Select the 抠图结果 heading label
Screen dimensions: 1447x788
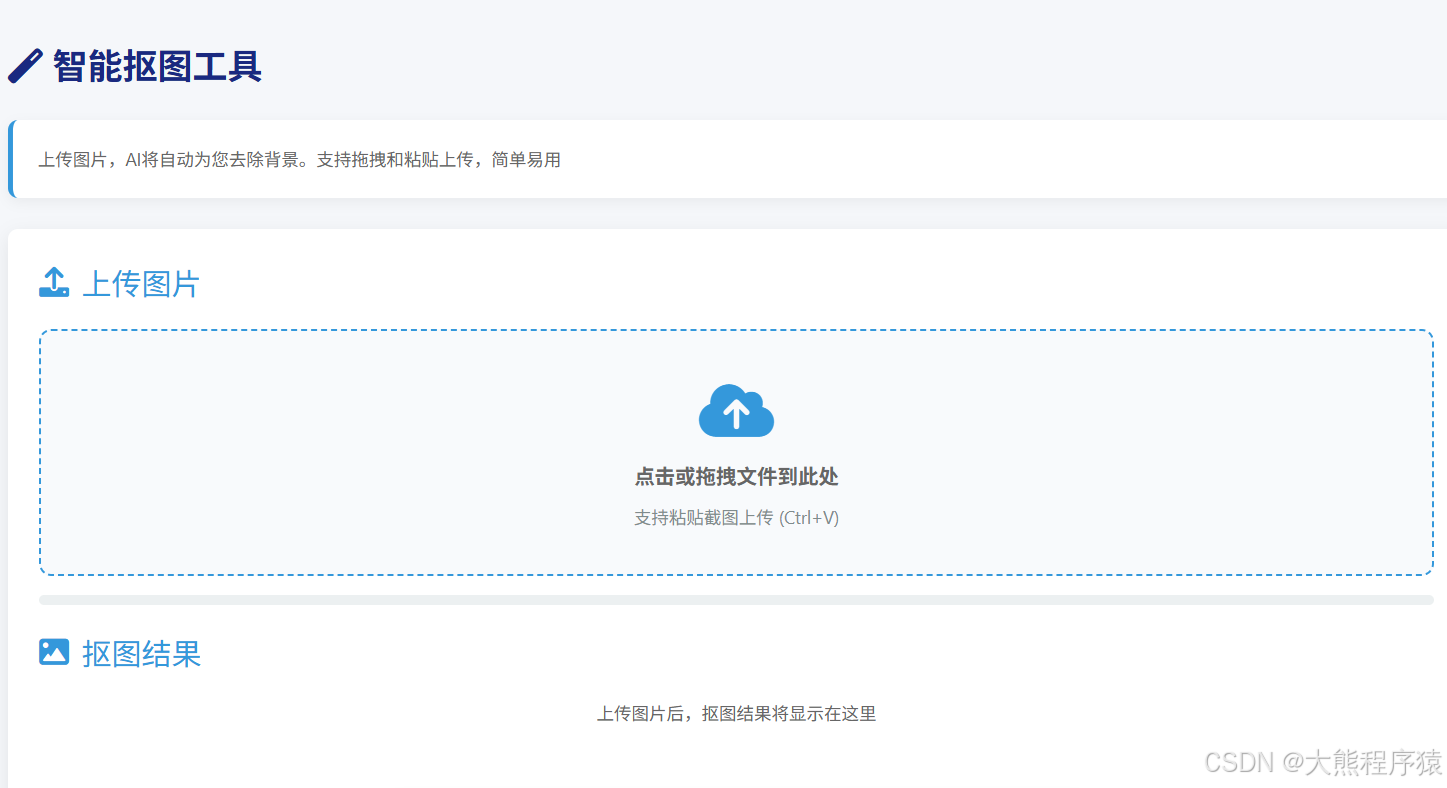point(141,653)
